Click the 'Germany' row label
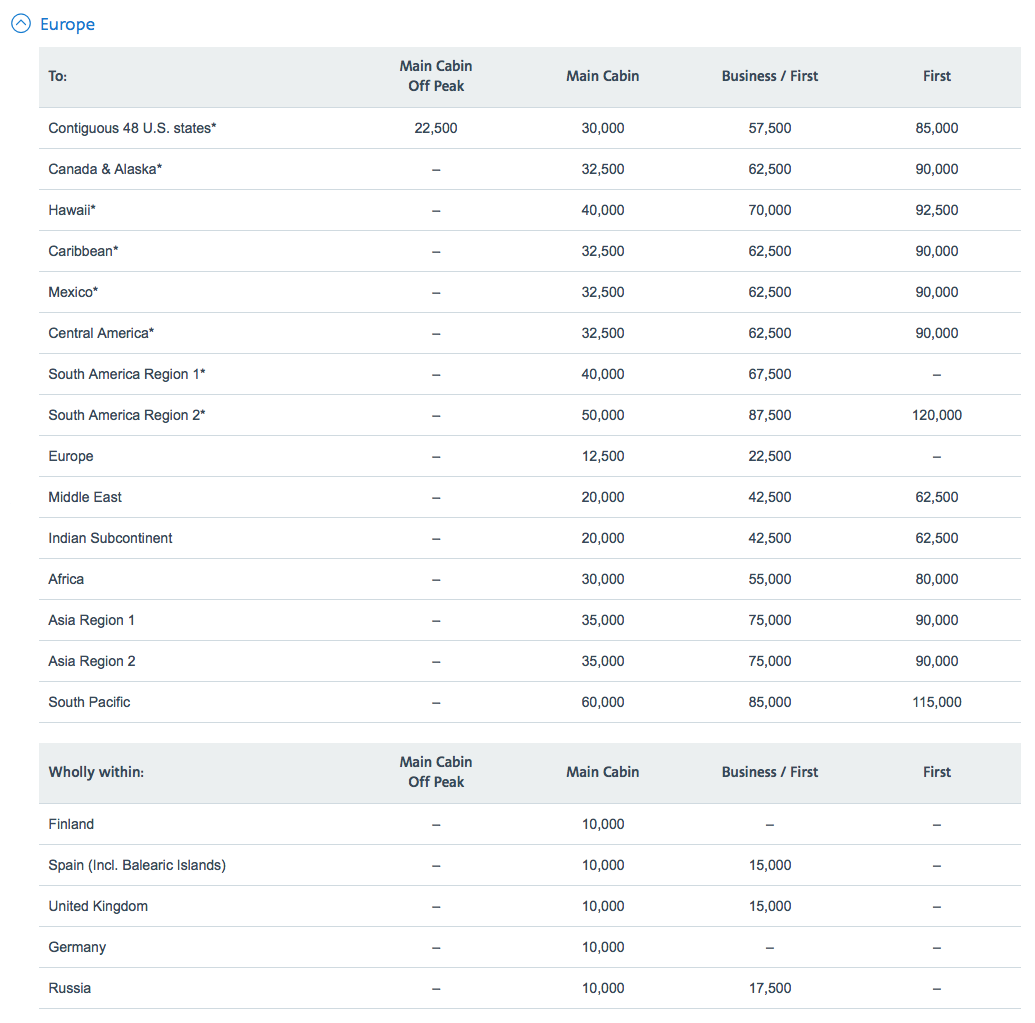Image resolution: width=1035 pixels, height=1023 pixels. coord(77,946)
